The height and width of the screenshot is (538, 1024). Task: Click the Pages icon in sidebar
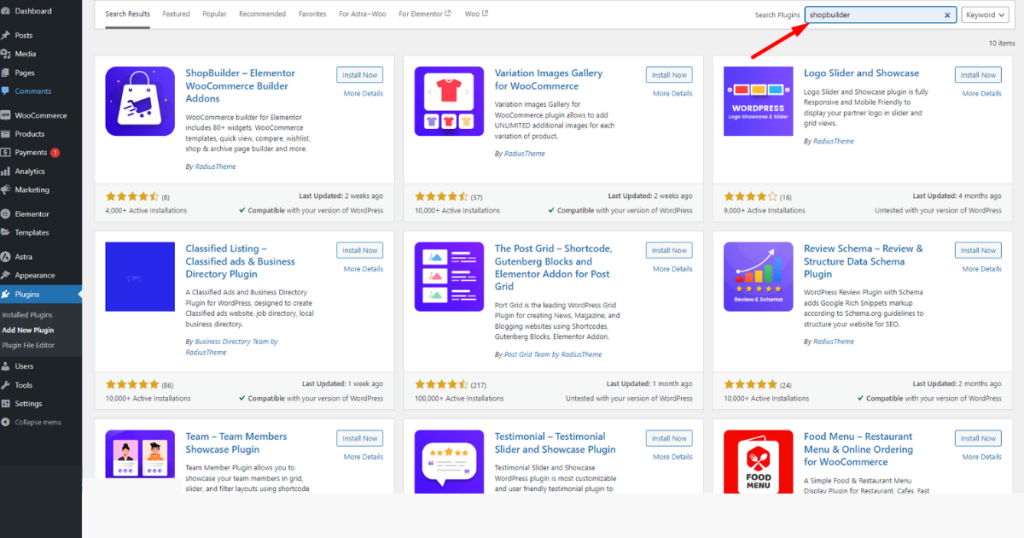[x=6, y=73]
